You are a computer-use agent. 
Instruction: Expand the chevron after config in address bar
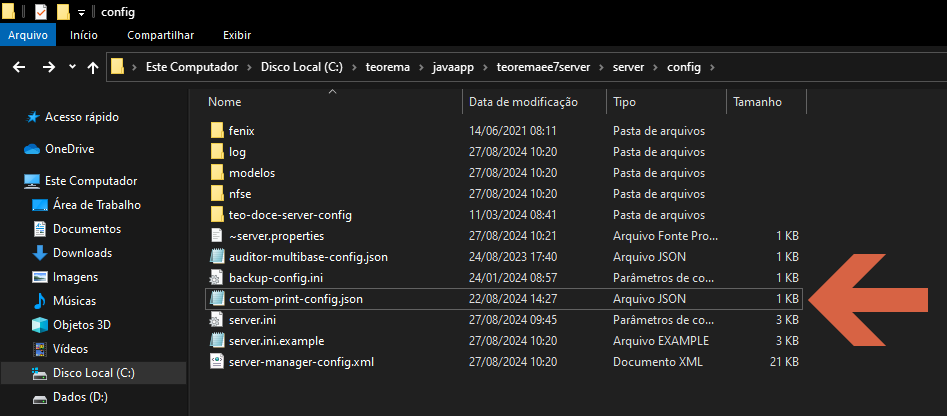tap(711, 67)
